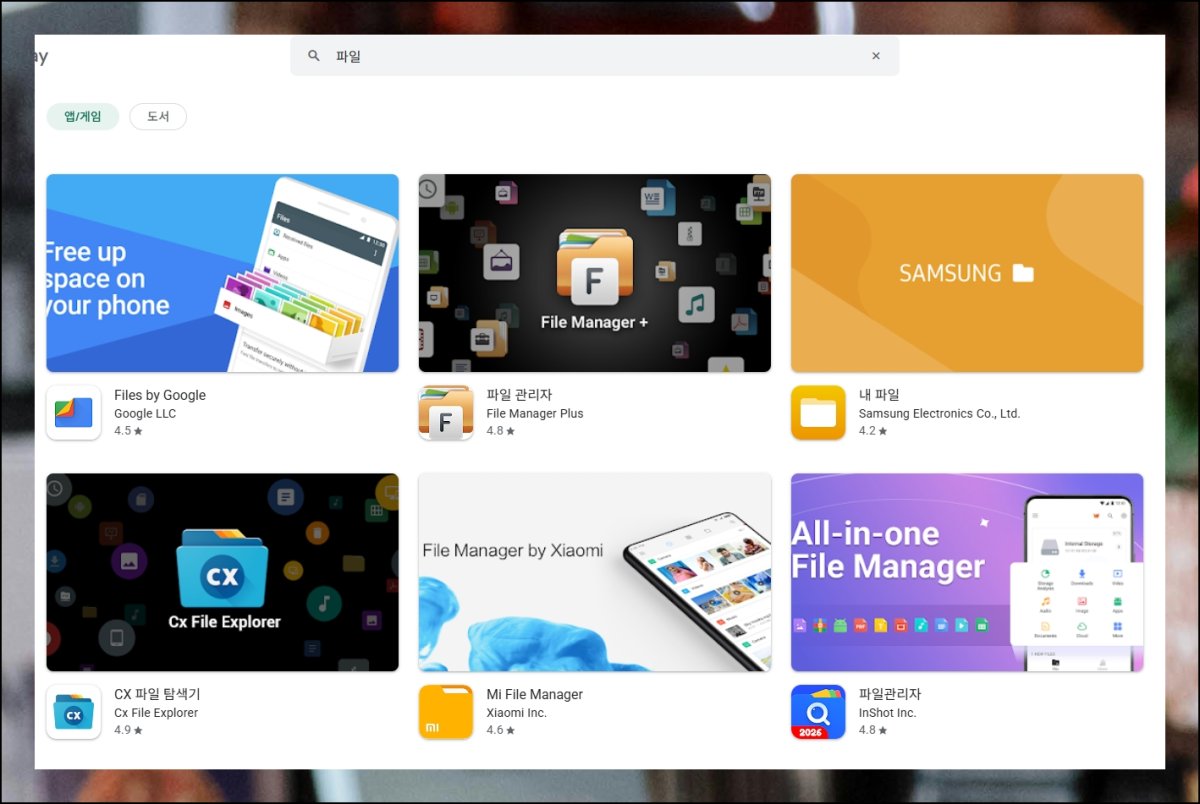Click the File Manager Plus developer name
The image size is (1200, 804).
point(535,413)
